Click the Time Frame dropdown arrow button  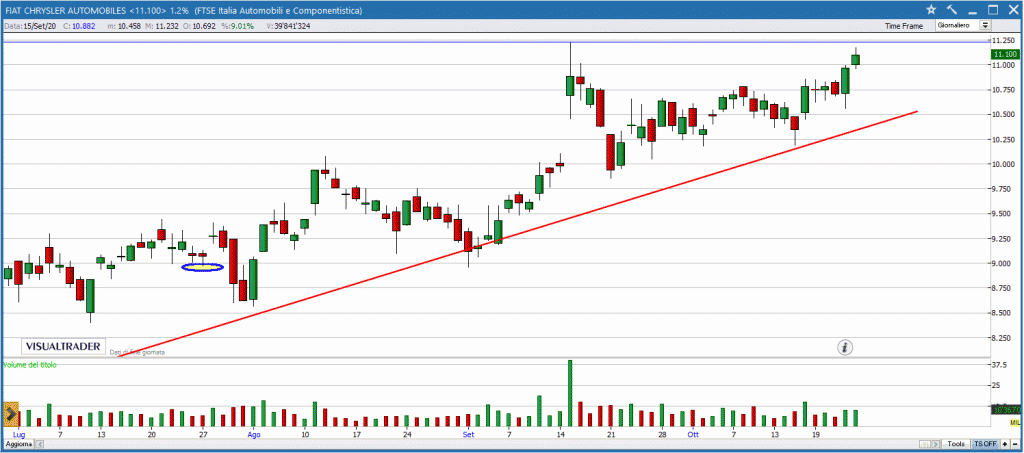click(x=985, y=25)
